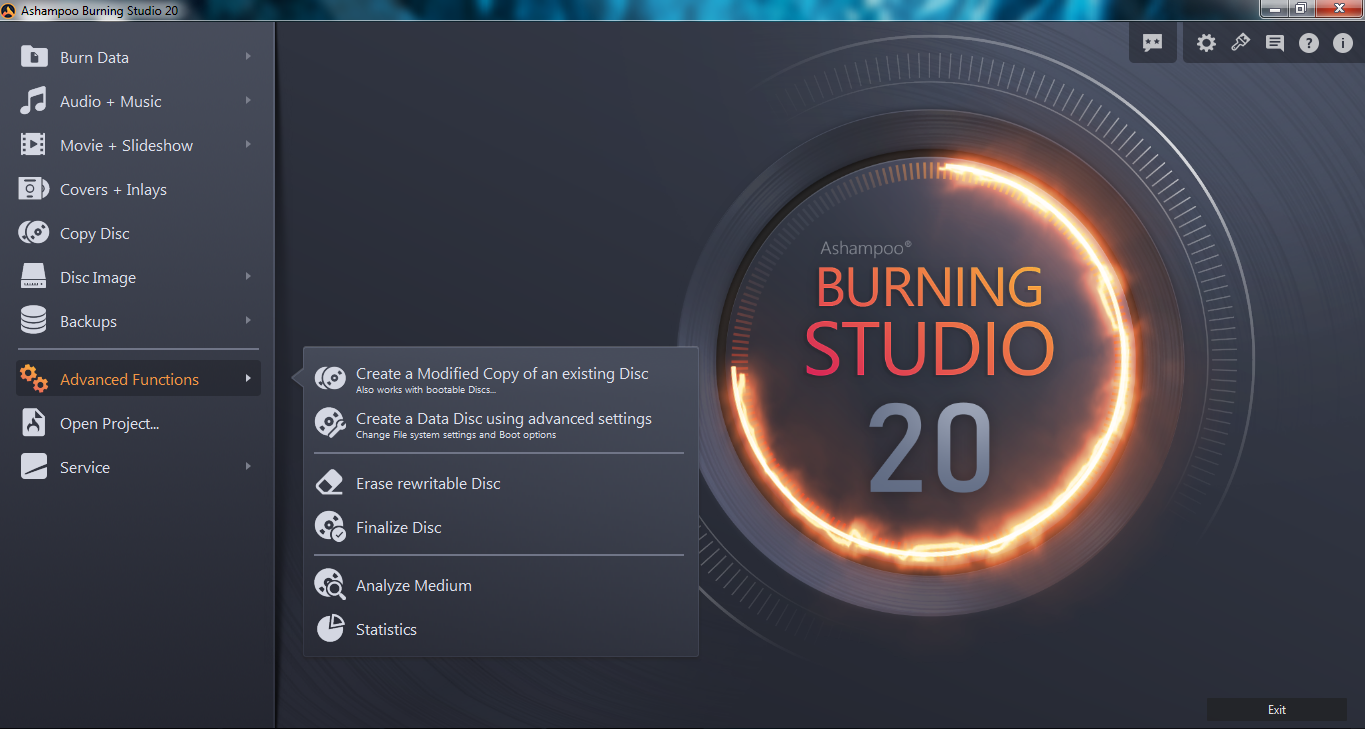Click the Burn Data folder icon
The height and width of the screenshot is (729, 1365).
(x=34, y=57)
